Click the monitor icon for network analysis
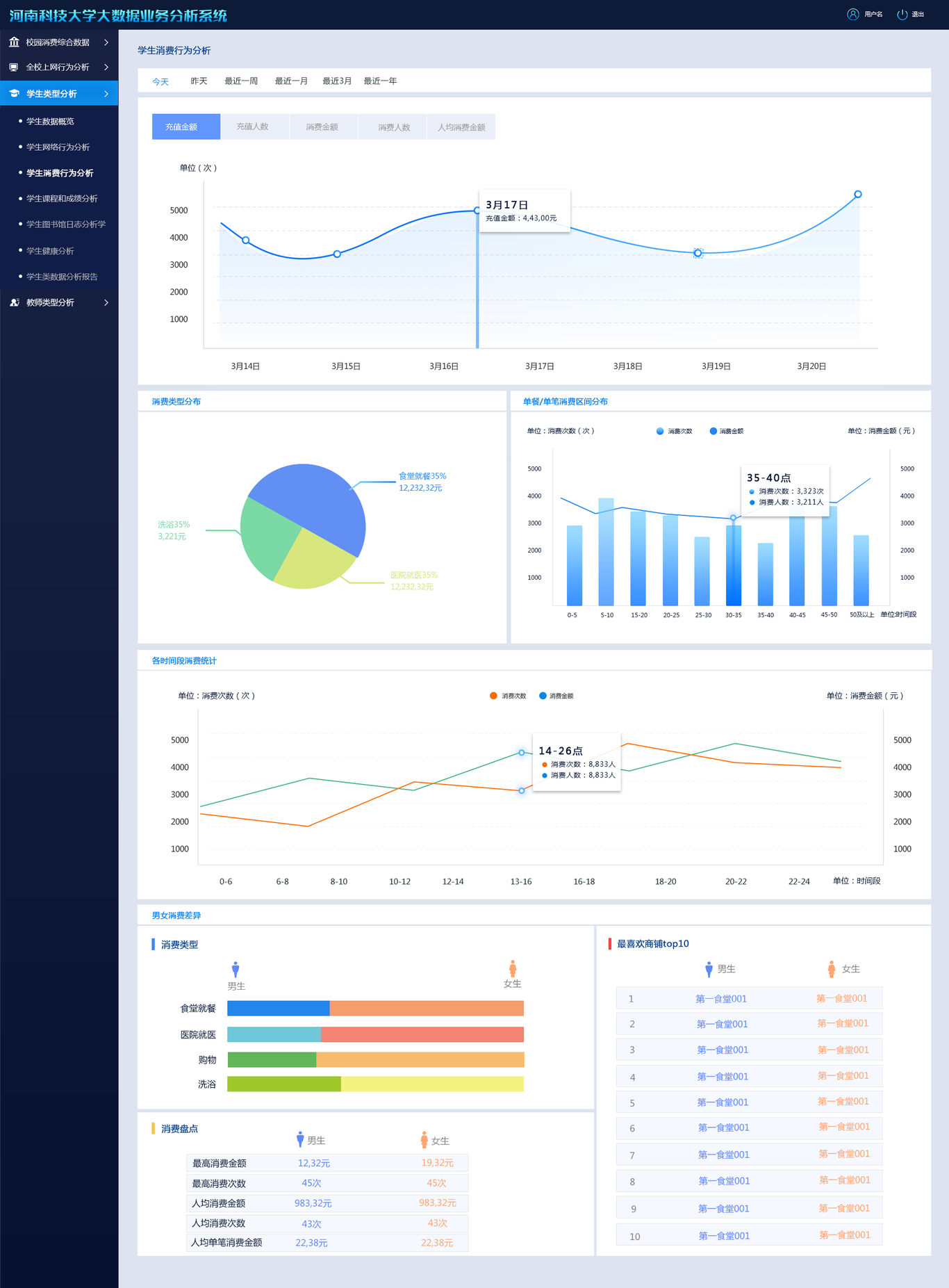The image size is (949, 1288). [14, 67]
